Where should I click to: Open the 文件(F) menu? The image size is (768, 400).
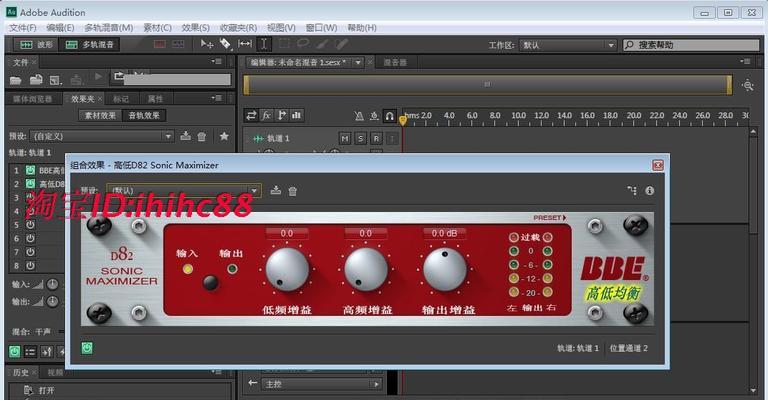tap(23, 27)
